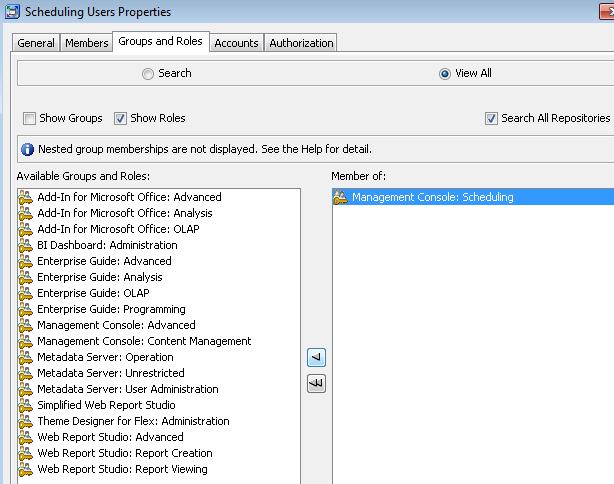Click the role icon beside Theme Designer for Flex
This screenshot has height=484, width=614.
coord(26,421)
